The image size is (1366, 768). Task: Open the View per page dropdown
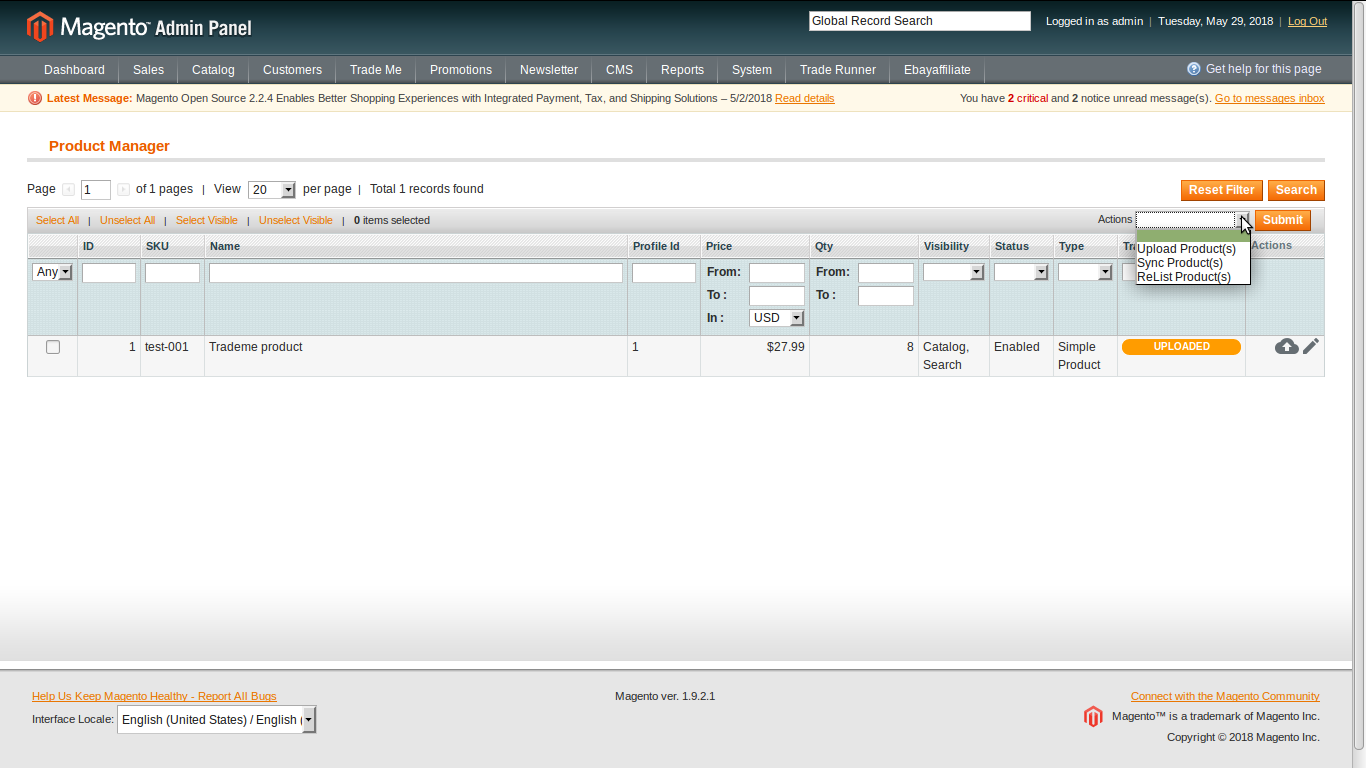272,190
